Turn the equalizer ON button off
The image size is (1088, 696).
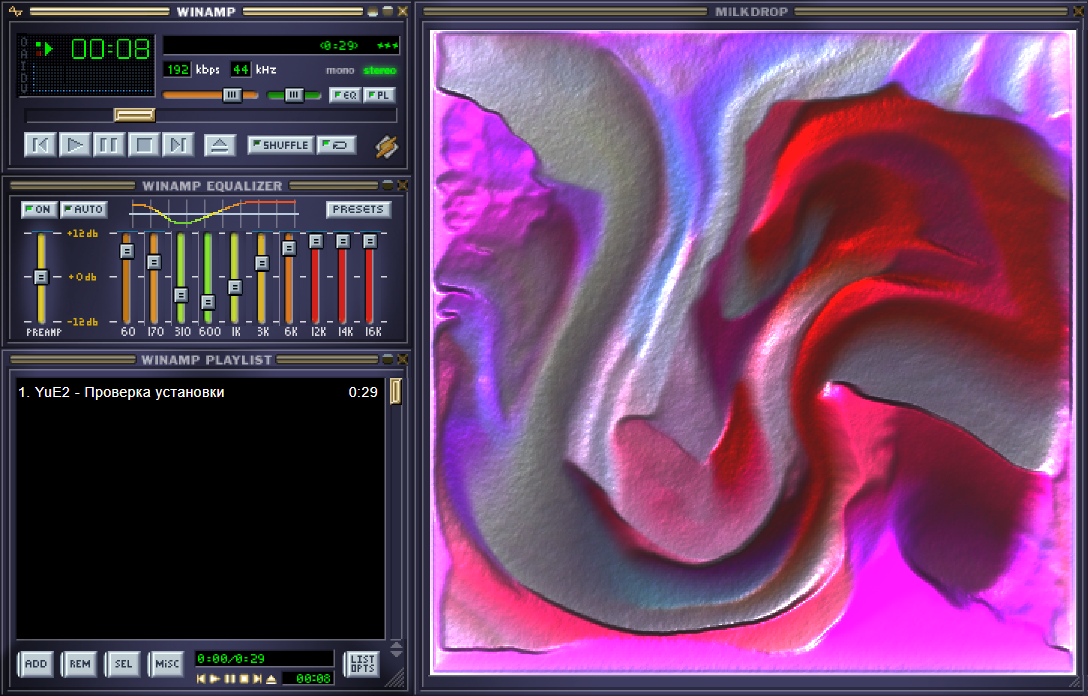[38, 209]
